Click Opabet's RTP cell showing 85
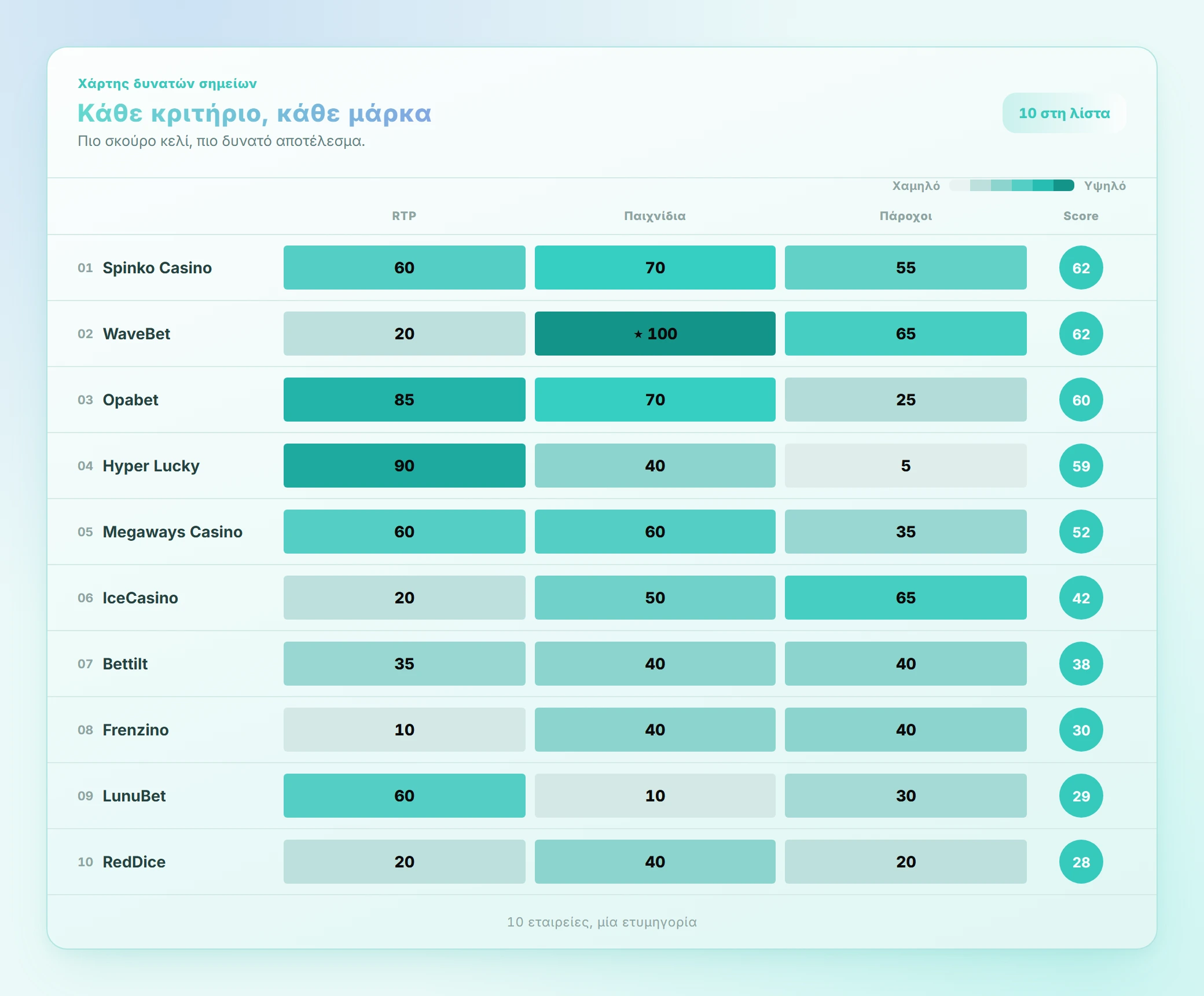This screenshot has height=996, width=1204. click(404, 400)
